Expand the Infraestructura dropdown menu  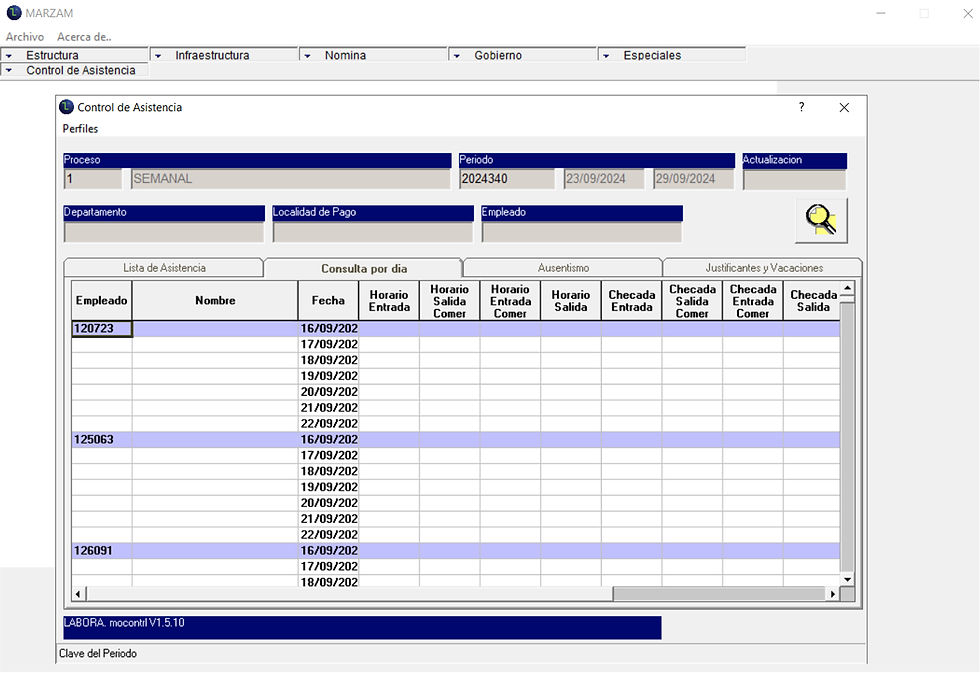pos(224,55)
